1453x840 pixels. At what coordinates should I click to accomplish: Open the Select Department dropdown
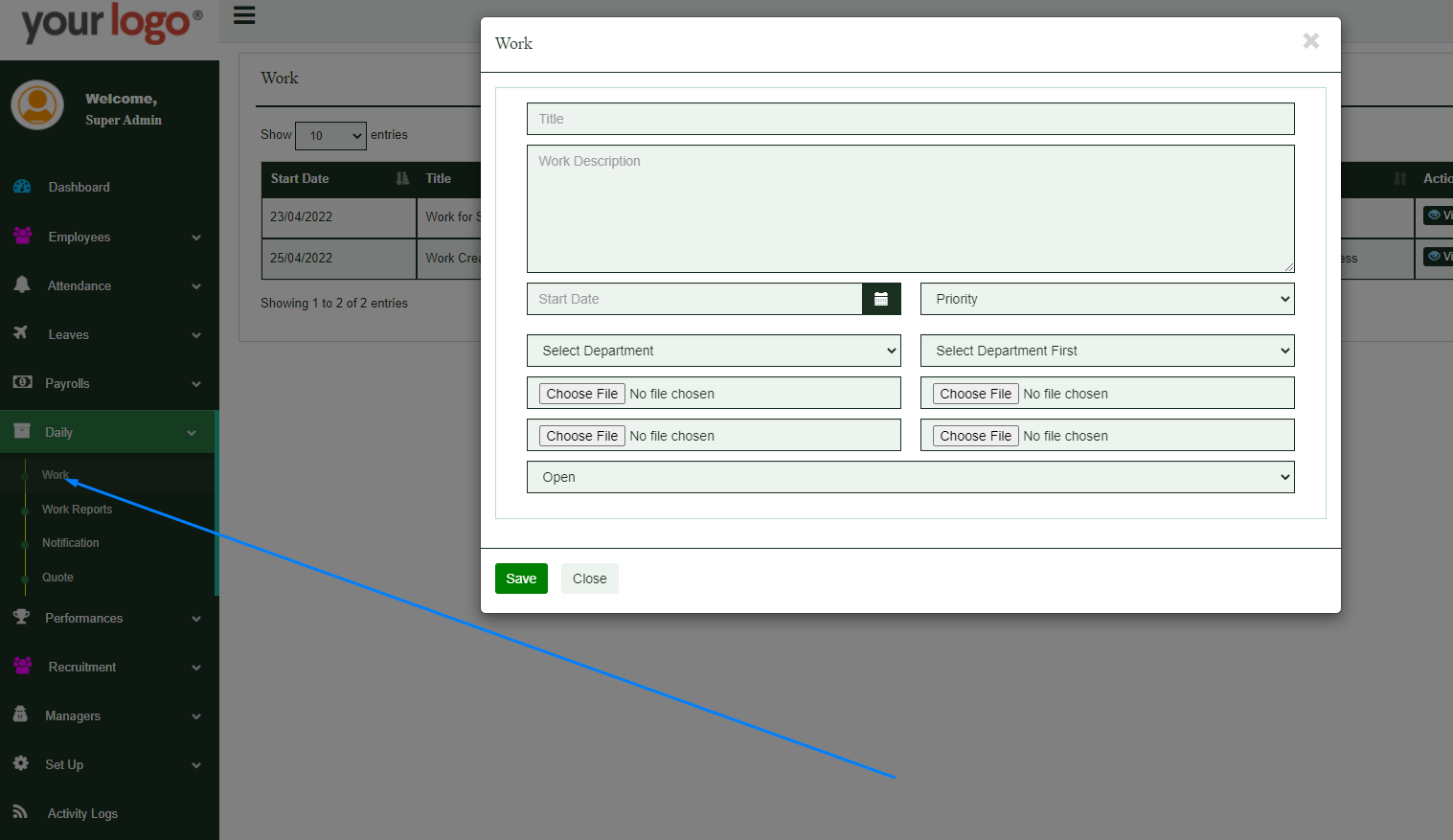[x=714, y=351]
